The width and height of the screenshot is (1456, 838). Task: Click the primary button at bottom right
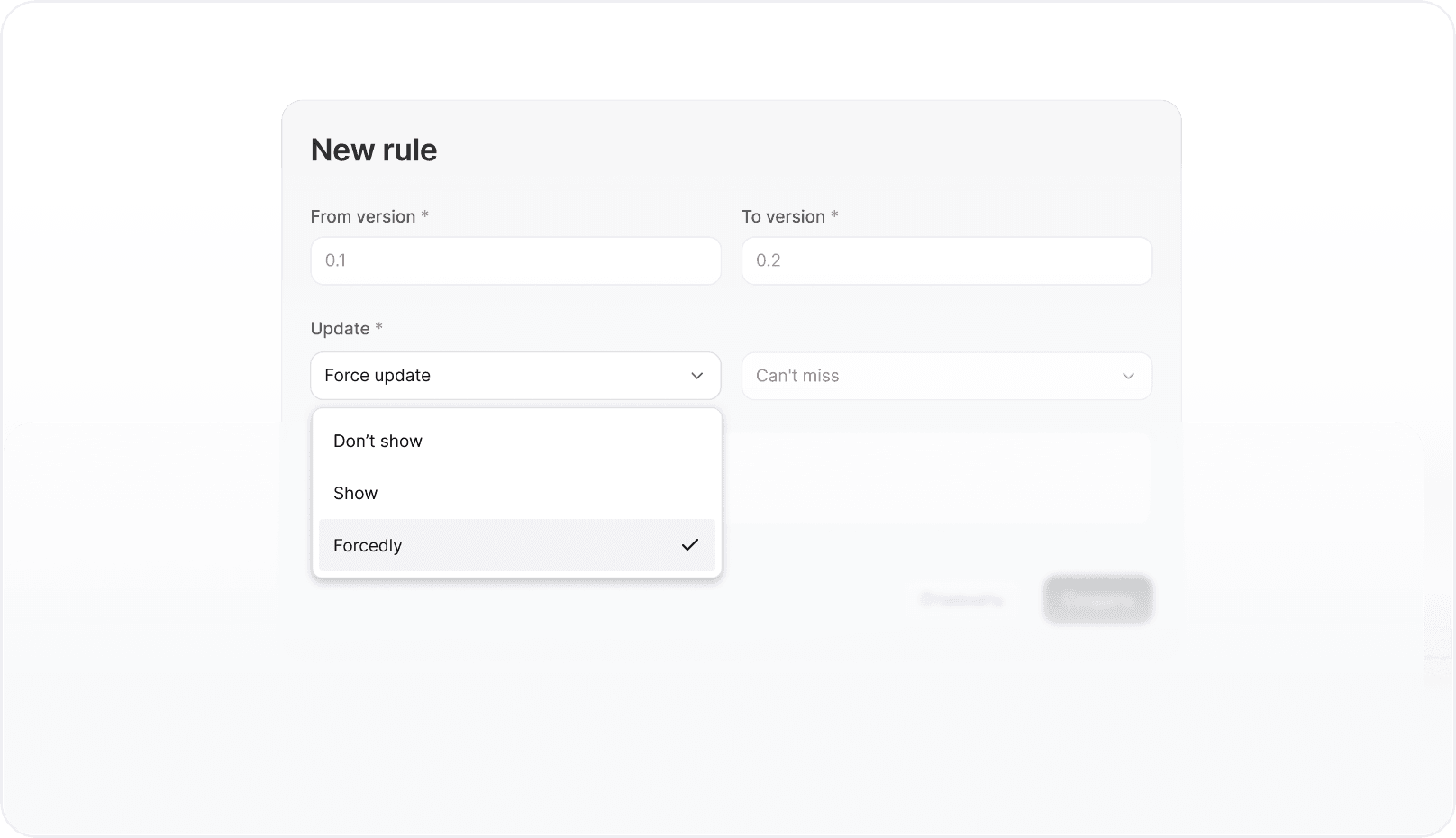coord(1097,598)
